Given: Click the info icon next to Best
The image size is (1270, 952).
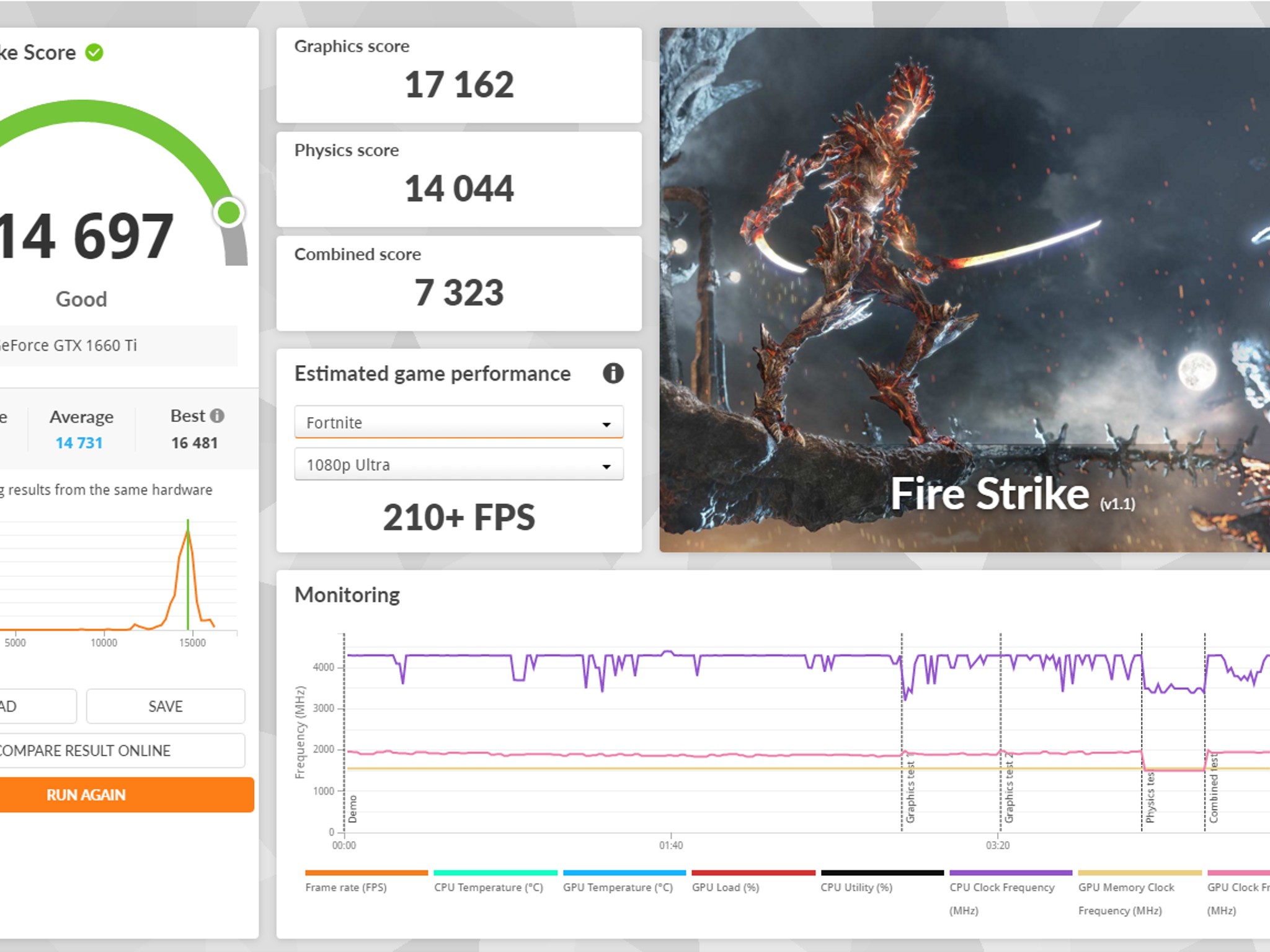Looking at the screenshot, I should point(217,416).
